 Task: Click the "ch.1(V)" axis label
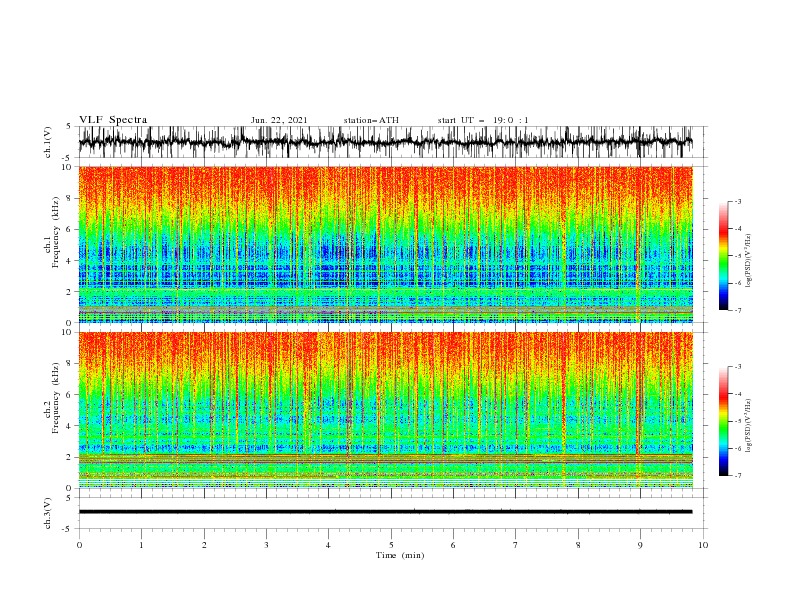pos(47,142)
